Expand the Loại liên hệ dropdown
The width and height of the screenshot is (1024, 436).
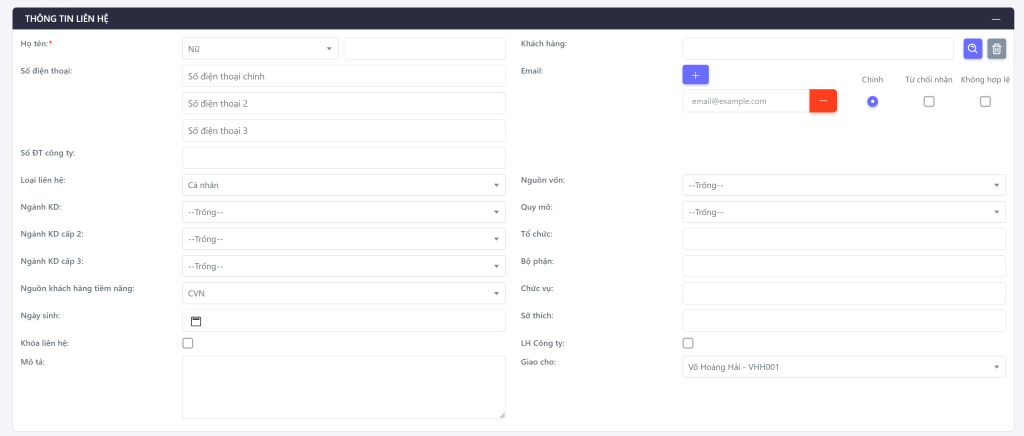coord(343,185)
